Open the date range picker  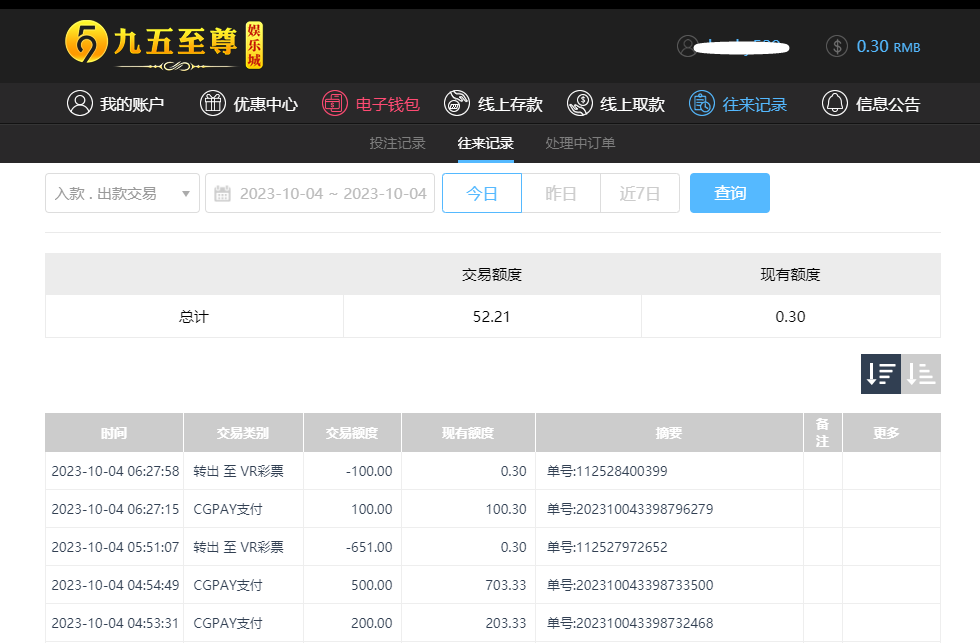point(320,193)
